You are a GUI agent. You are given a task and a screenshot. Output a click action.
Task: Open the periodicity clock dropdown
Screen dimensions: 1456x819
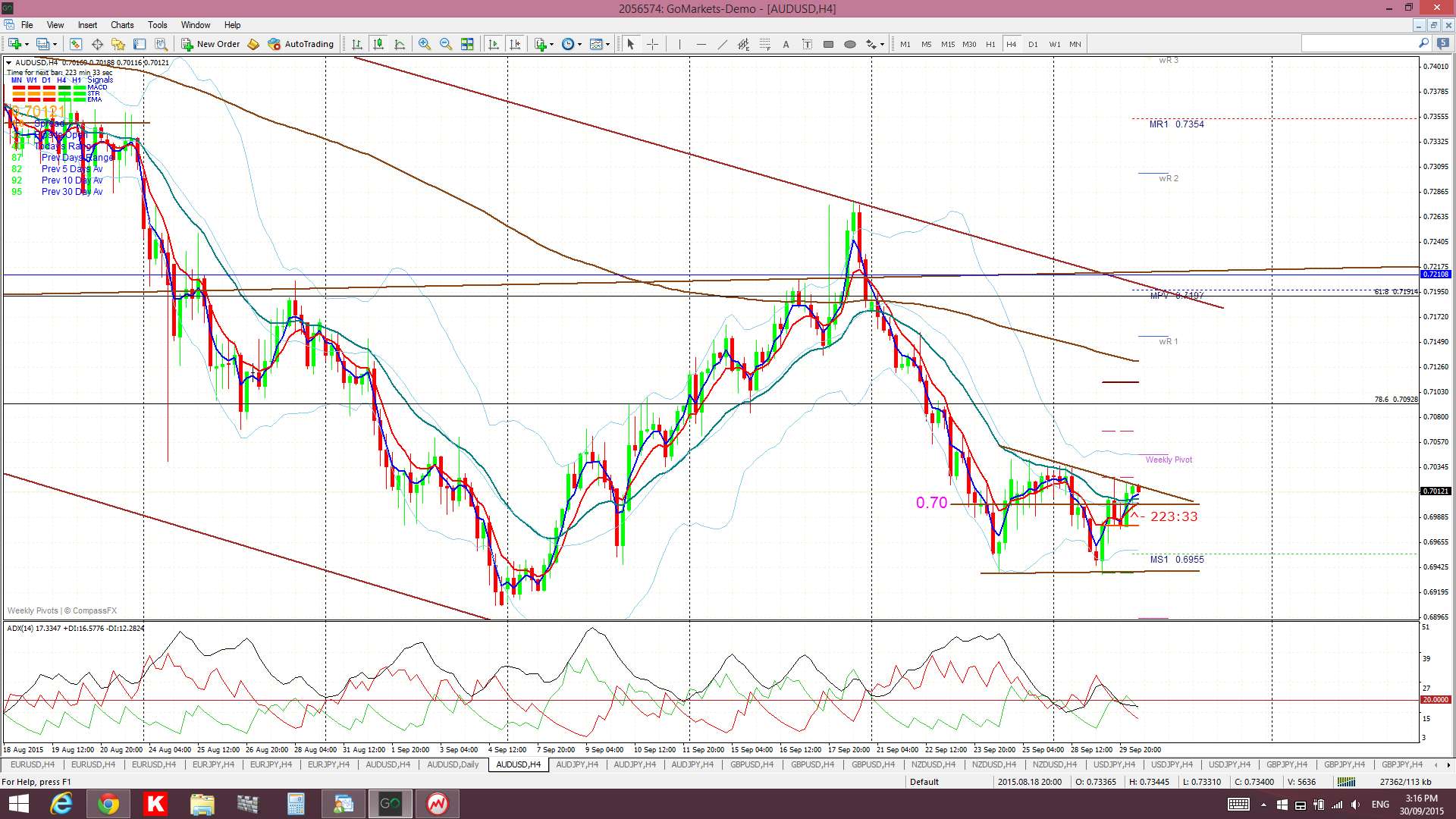click(571, 44)
